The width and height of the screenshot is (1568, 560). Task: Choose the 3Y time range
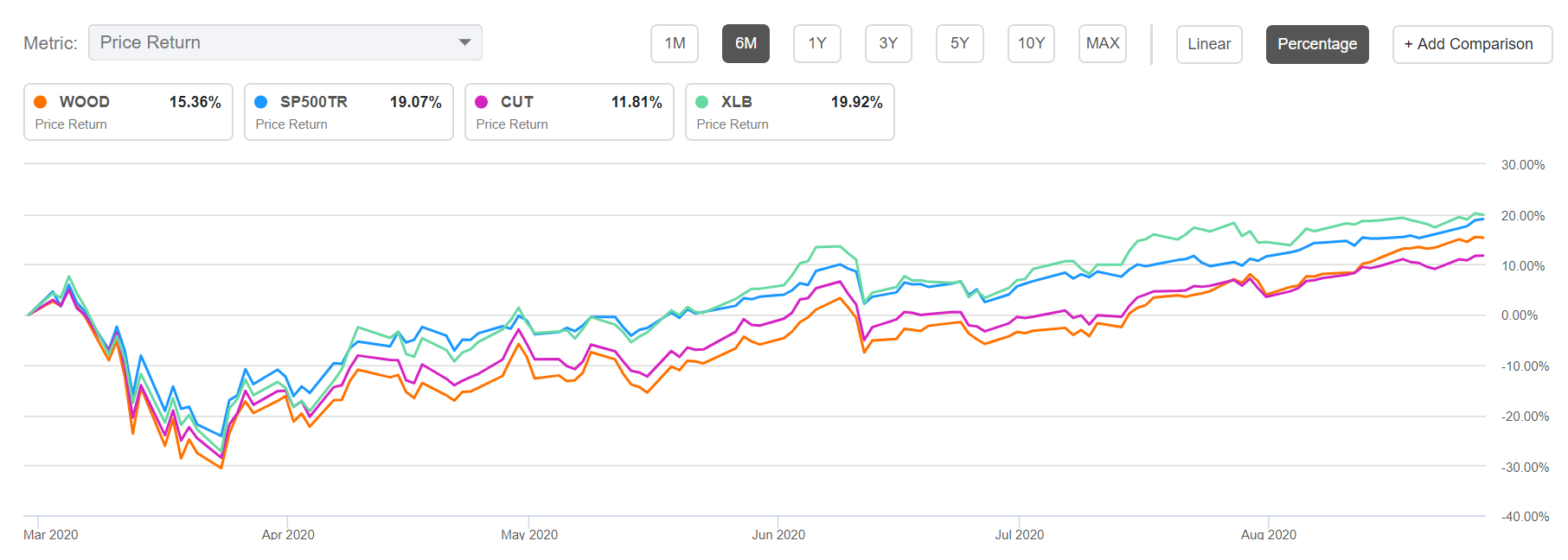click(x=888, y=44)
